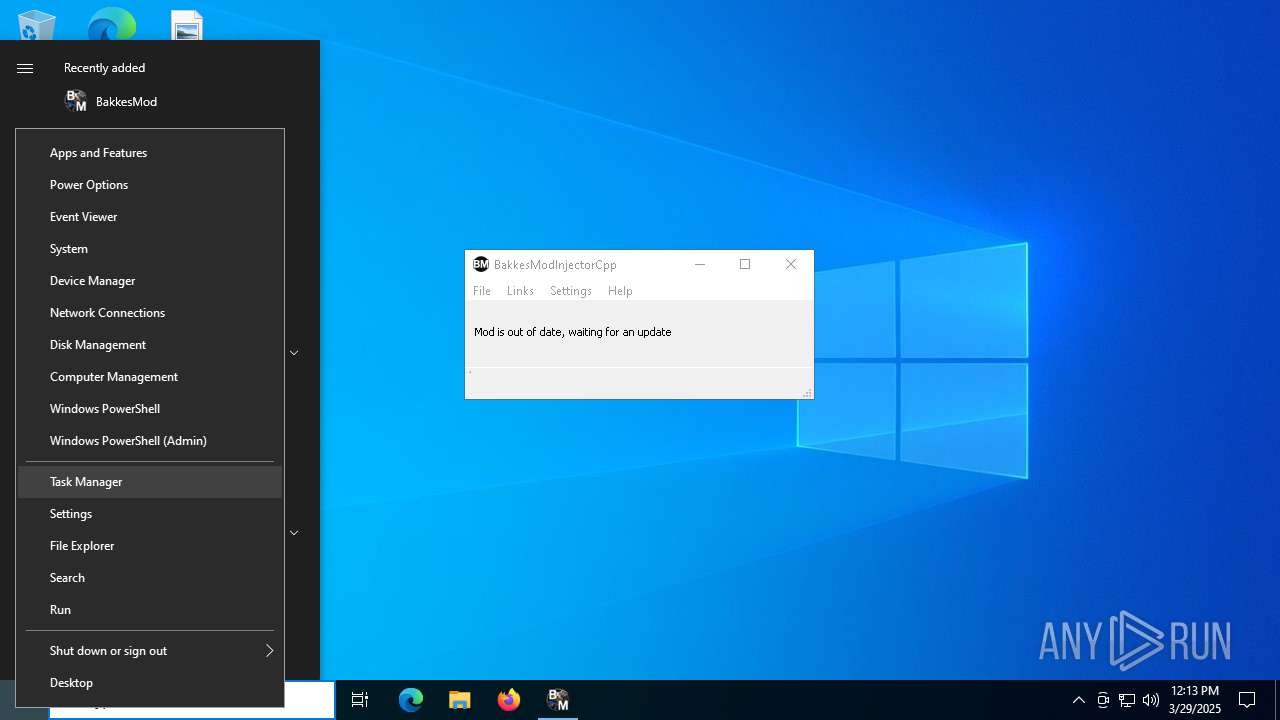Viewport: 1280px width, 720px height.
Task: Select System from the context menu
Action: [x=150, y=249]
